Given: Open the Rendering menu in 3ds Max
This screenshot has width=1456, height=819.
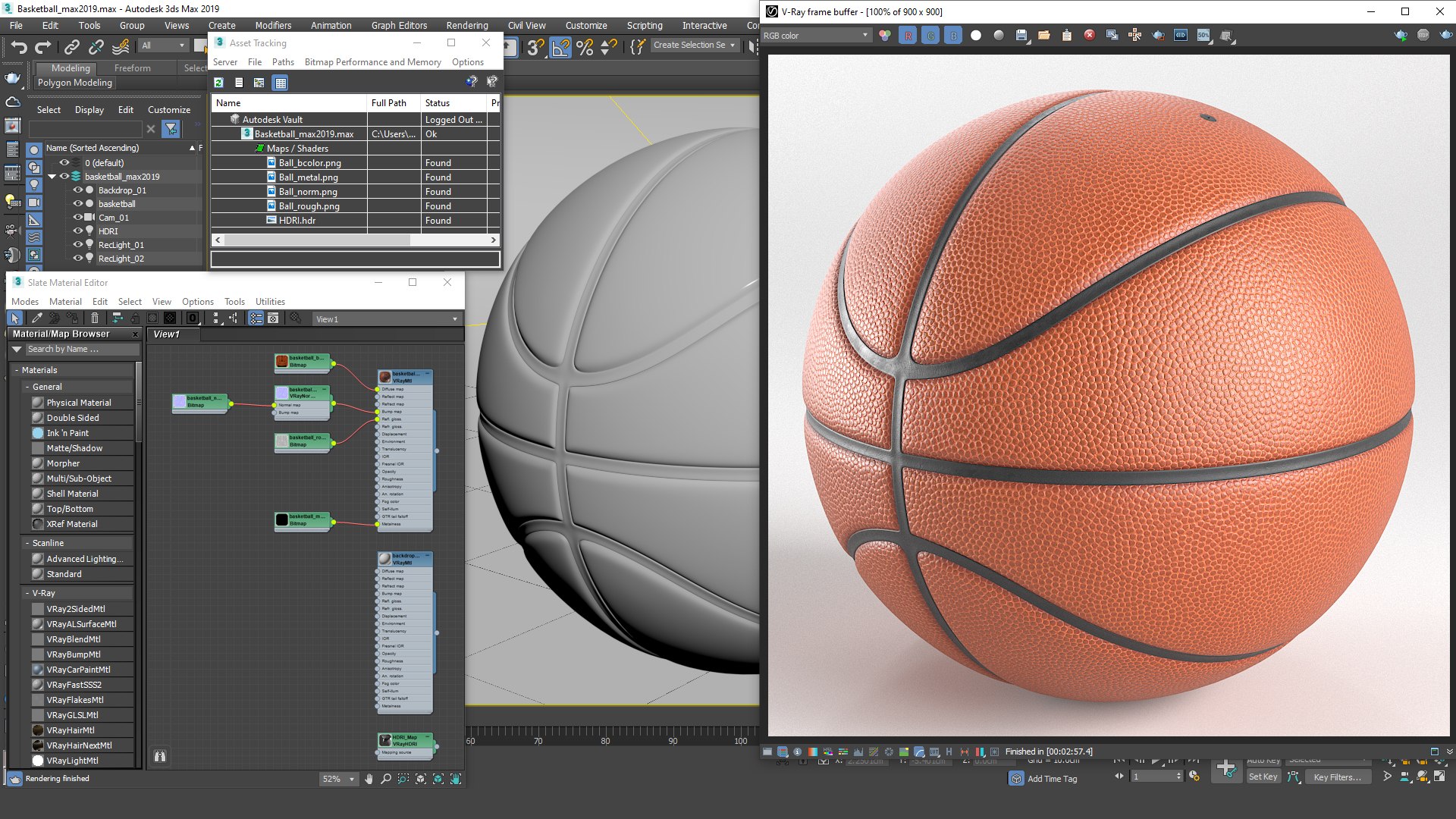Looking at the screenshot, I should pyautogui.click(x=467, y=25).
